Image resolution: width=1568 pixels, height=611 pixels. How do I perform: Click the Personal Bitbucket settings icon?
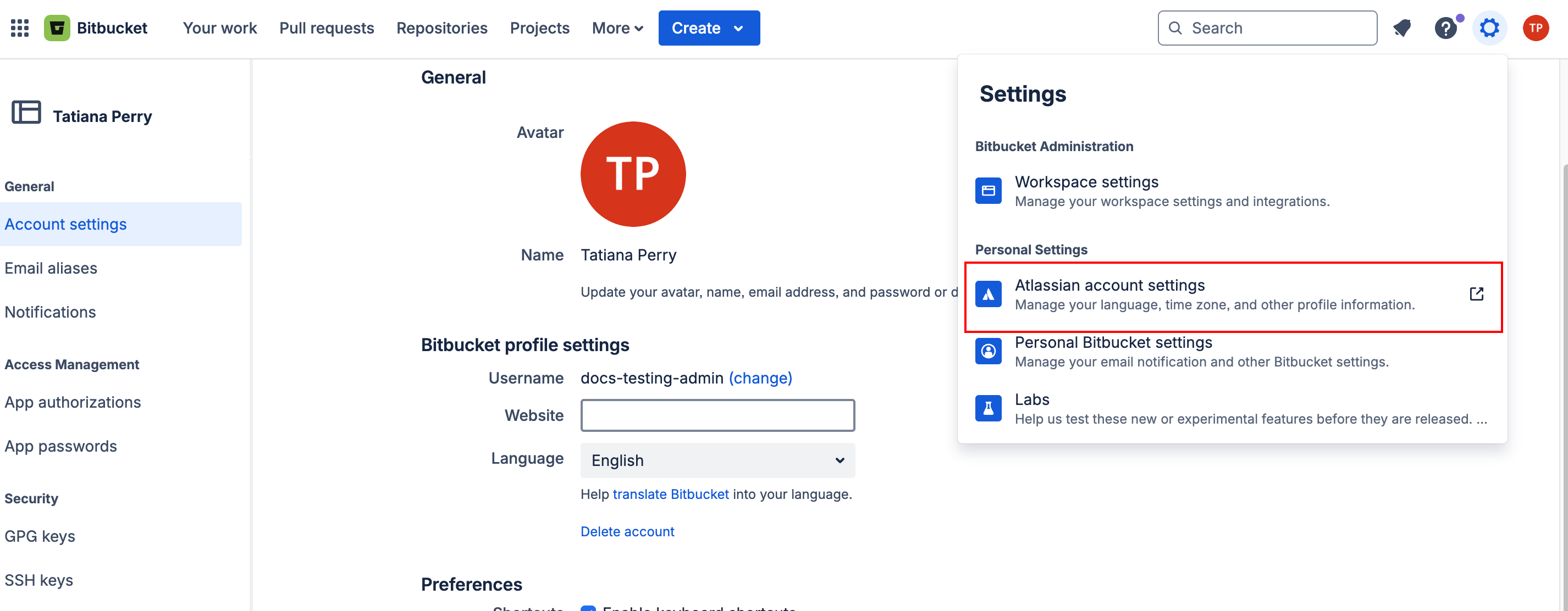988,351
